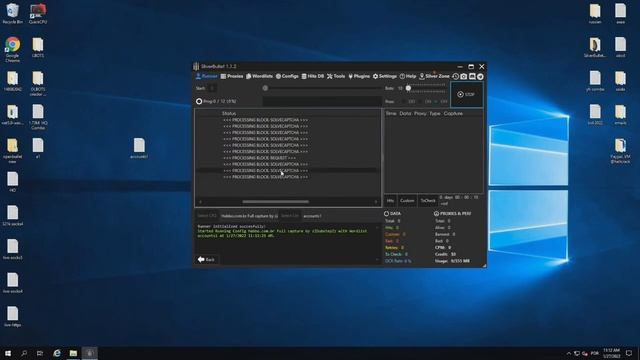
Task: Select the live socks4 file icon
Action: (13, 283)
